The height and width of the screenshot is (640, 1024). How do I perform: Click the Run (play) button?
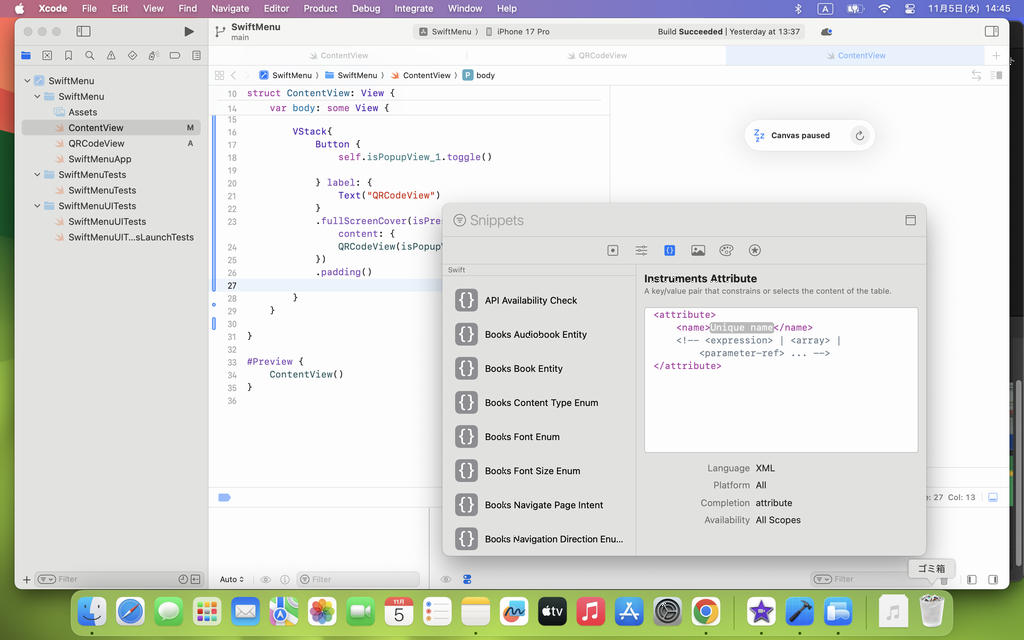click(x=189, y=32)
